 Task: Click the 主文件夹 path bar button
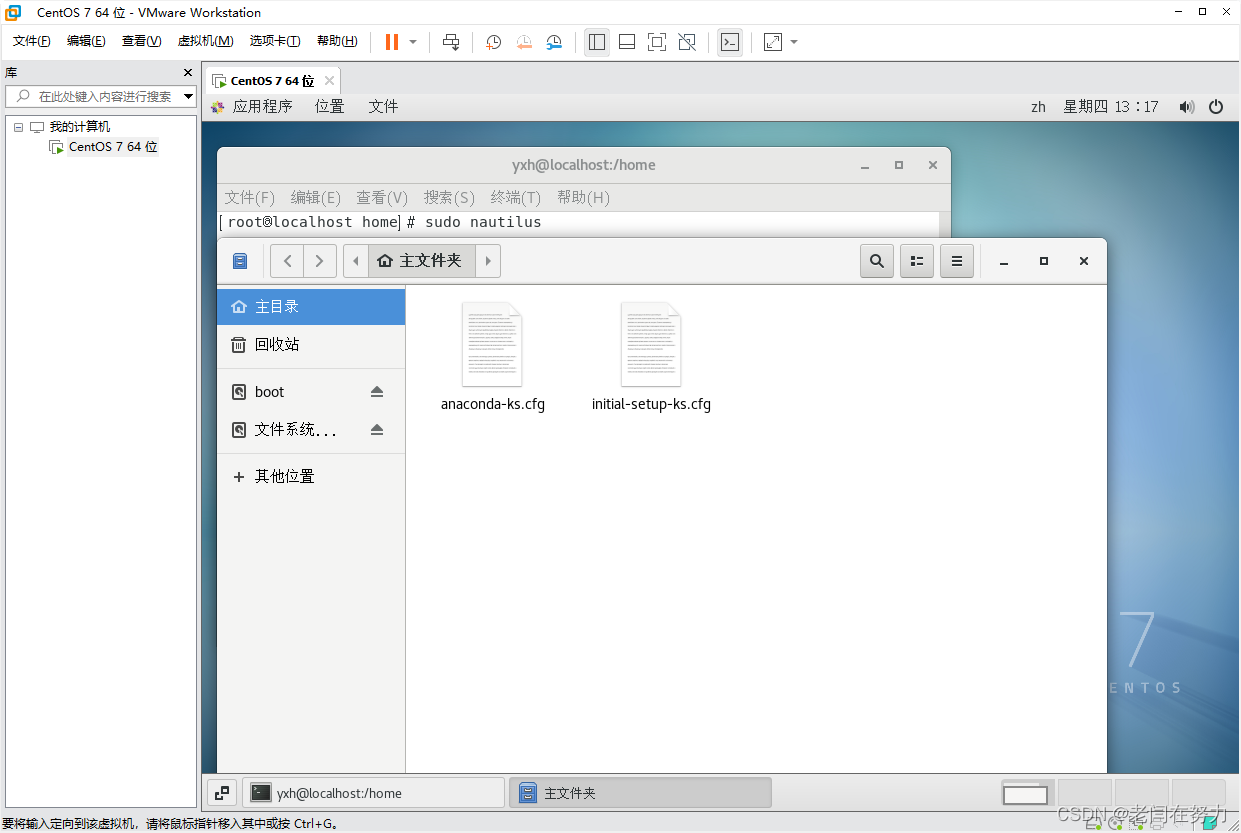tap(421, 261)
